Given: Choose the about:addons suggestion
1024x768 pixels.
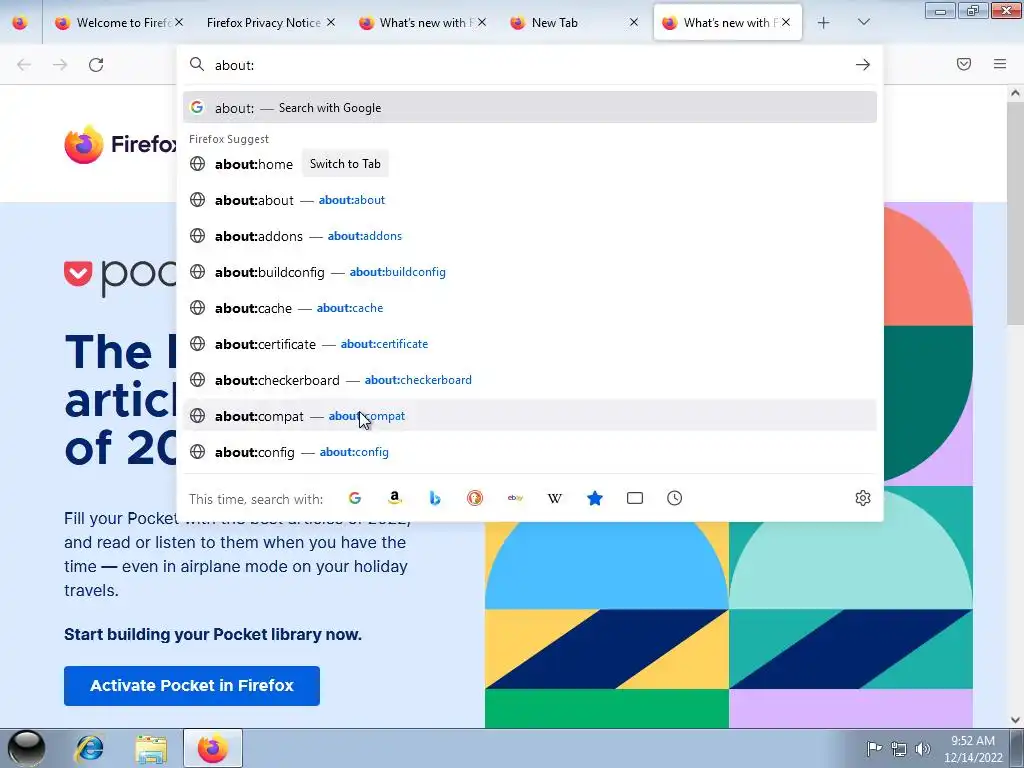Looking at the screenshot, I should pos(530,236).
